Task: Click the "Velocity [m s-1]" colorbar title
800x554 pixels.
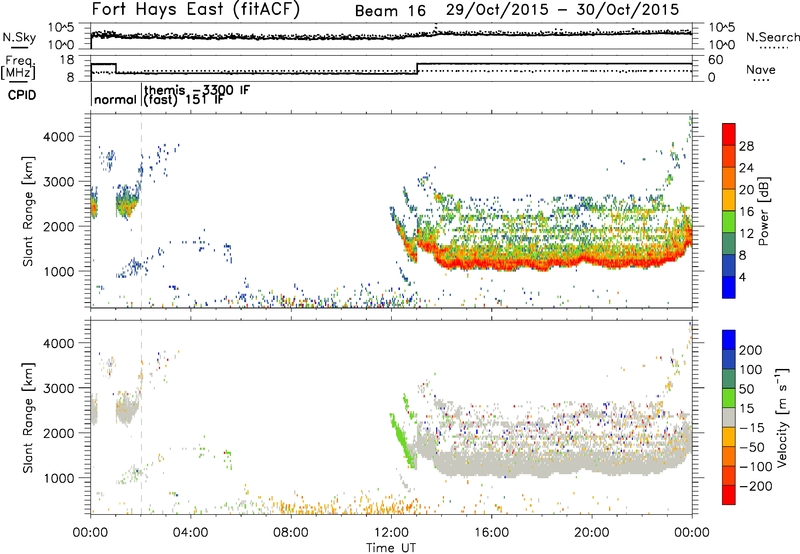Action: (x=782, y=417)
